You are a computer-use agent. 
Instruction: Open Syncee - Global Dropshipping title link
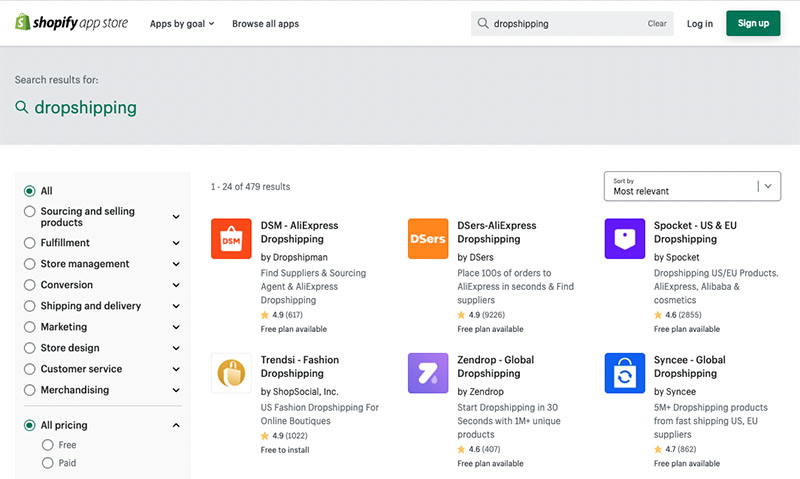coord(689,366)
